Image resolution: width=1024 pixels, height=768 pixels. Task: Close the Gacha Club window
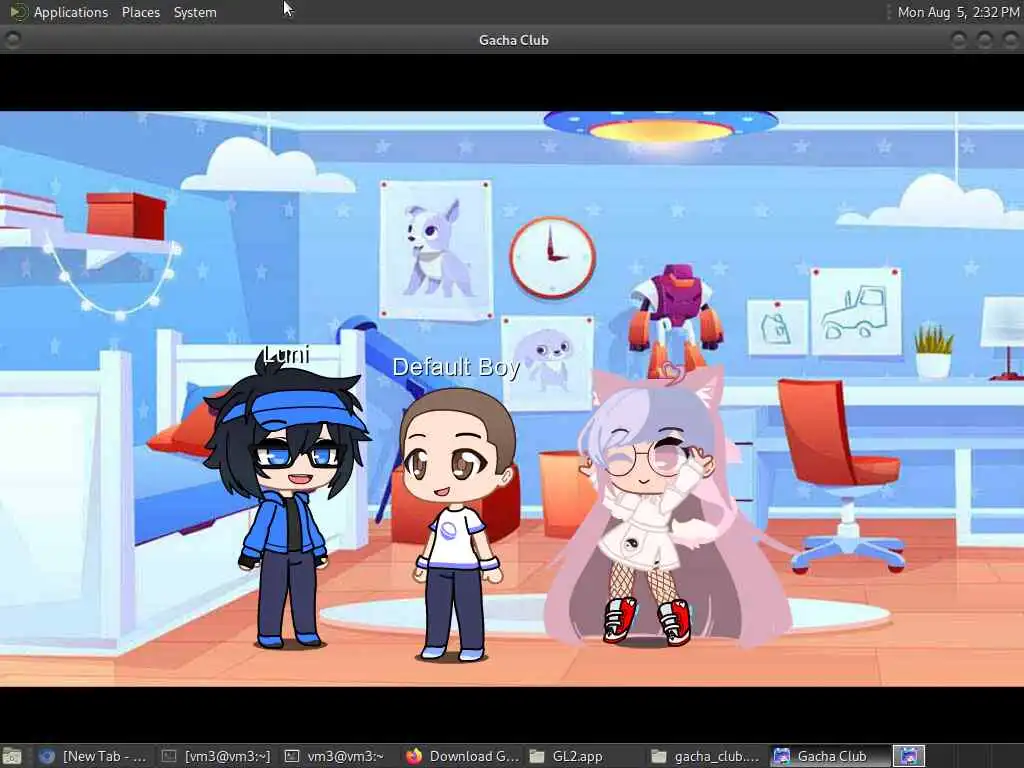(1011, 40)
